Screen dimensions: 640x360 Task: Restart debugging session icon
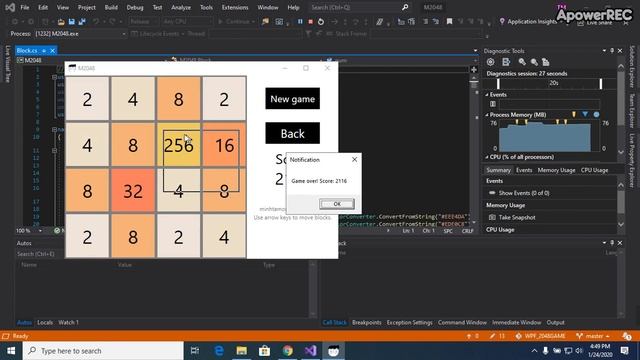(321, 22)
